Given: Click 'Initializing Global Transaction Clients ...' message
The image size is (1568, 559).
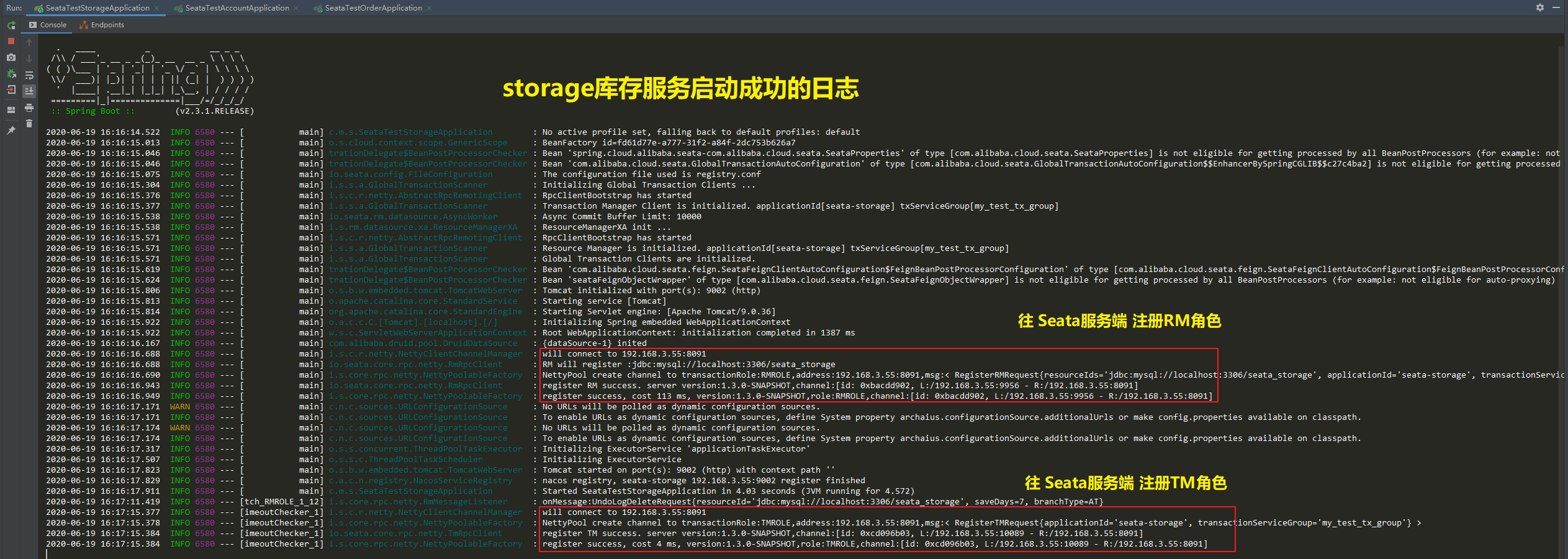Looking at the screenshot, I should point(649,185).
